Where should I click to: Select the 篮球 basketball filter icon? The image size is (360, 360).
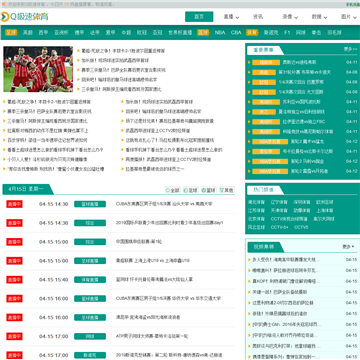[209, 190]
